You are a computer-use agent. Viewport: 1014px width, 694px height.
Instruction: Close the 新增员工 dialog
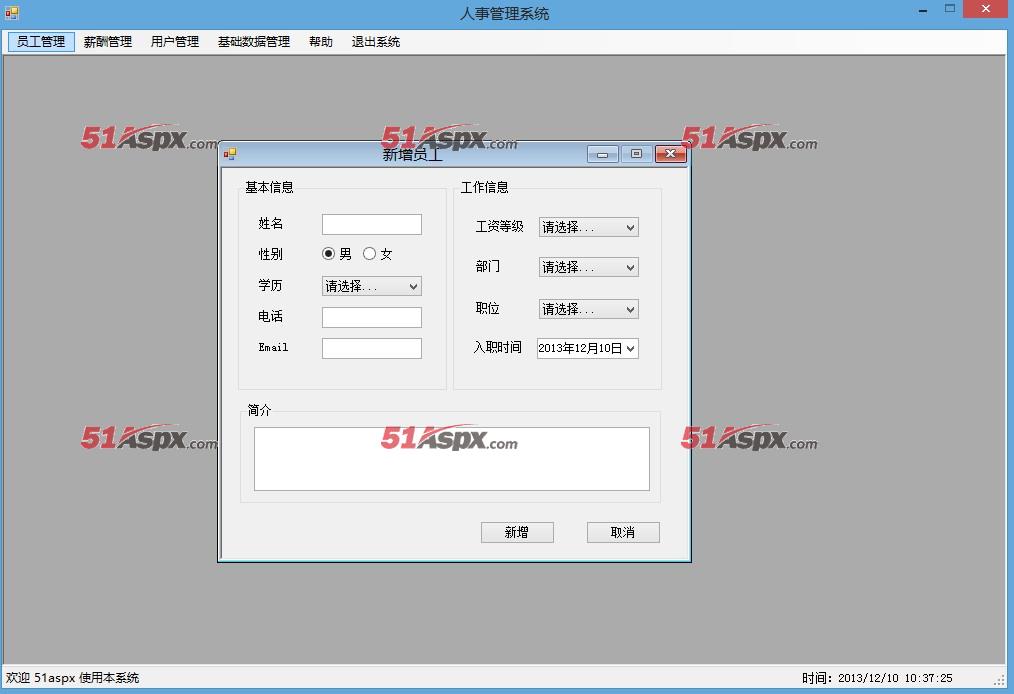pos(671,154)
